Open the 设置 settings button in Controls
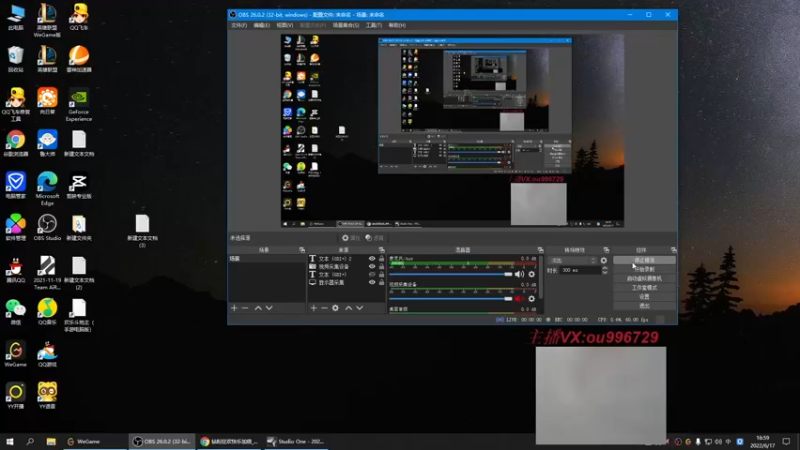Image resolution: width=800 pixels, height=450 pixels. pos(644,297)
